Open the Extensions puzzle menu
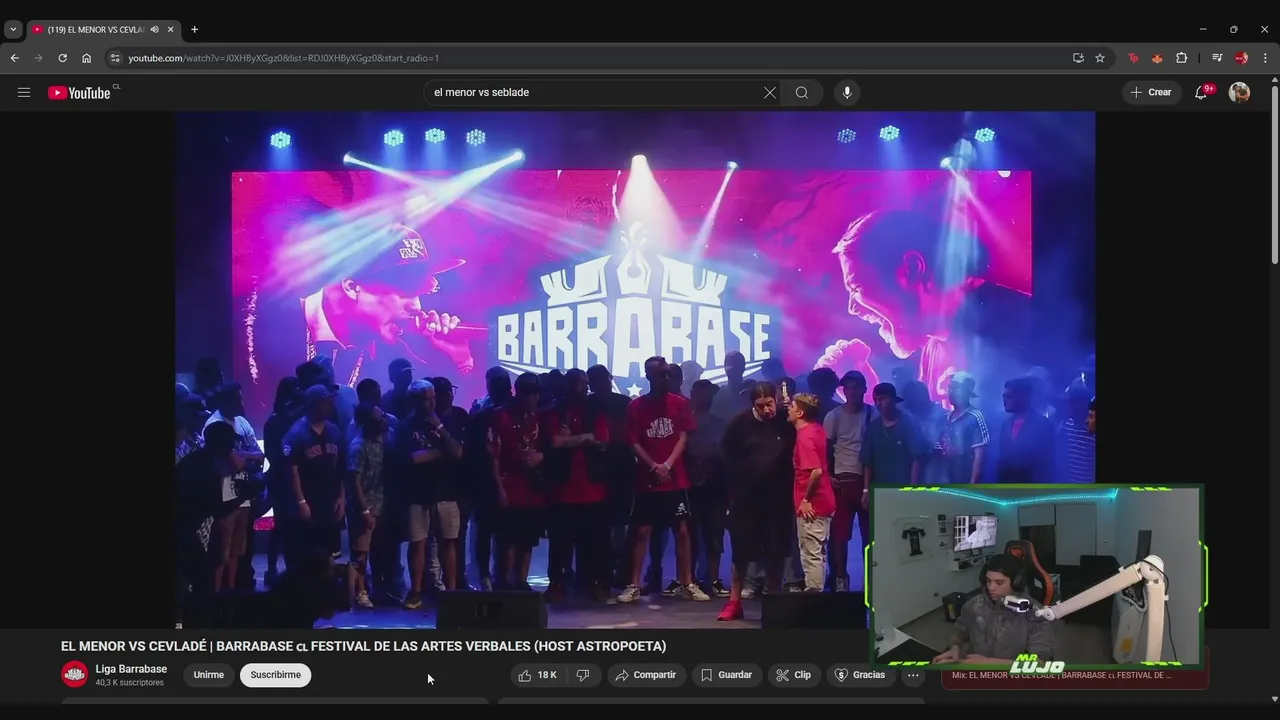This screenshot has width=1280, height=720. point(1181,58)
